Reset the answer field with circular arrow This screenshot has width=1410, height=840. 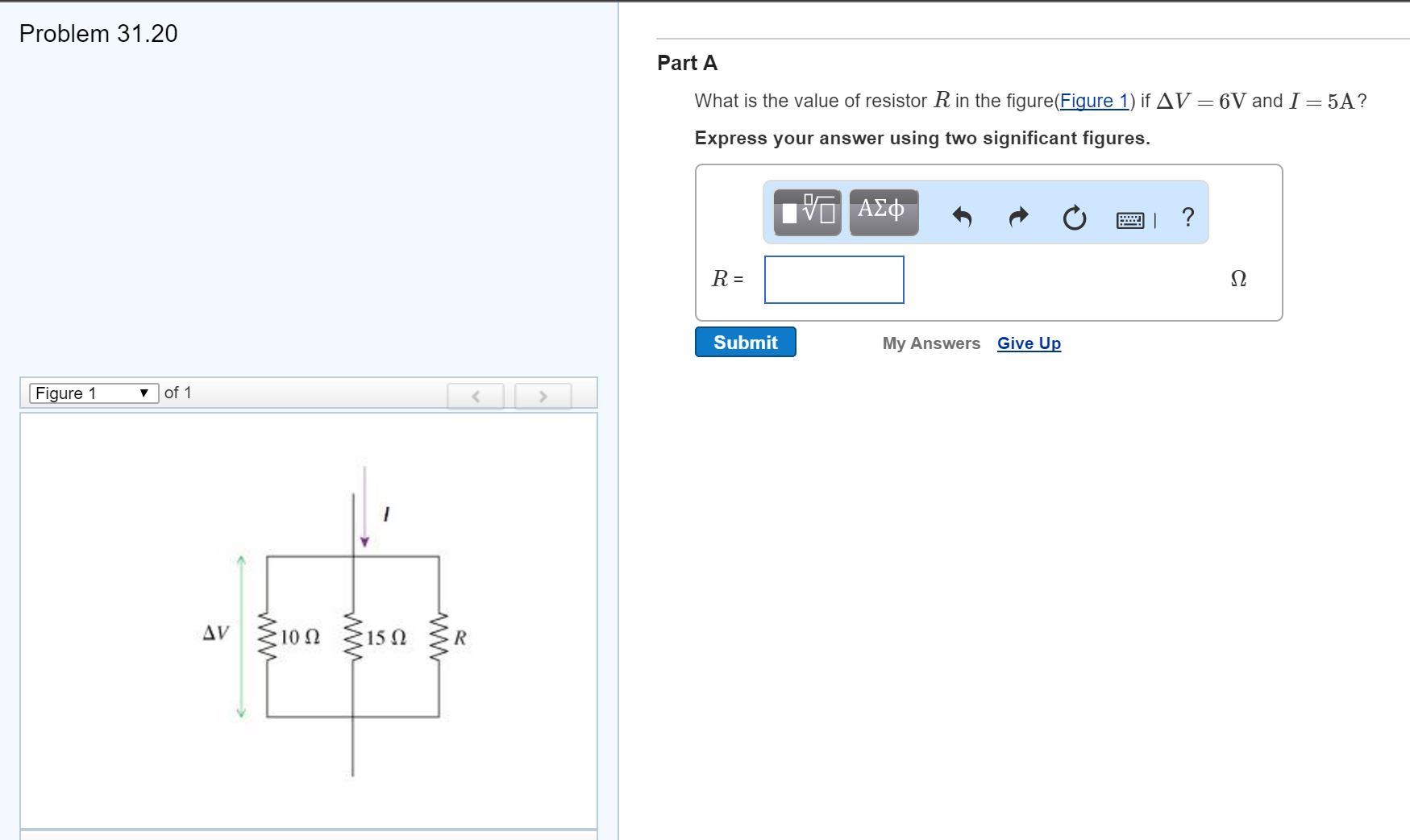tap(1072, 216)
